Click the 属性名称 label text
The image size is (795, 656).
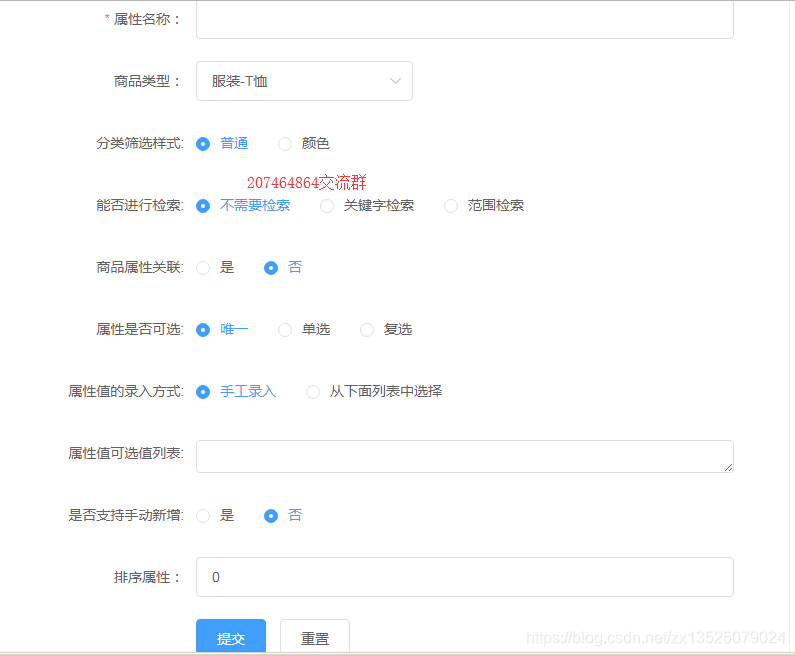click(x=147, y=19)
